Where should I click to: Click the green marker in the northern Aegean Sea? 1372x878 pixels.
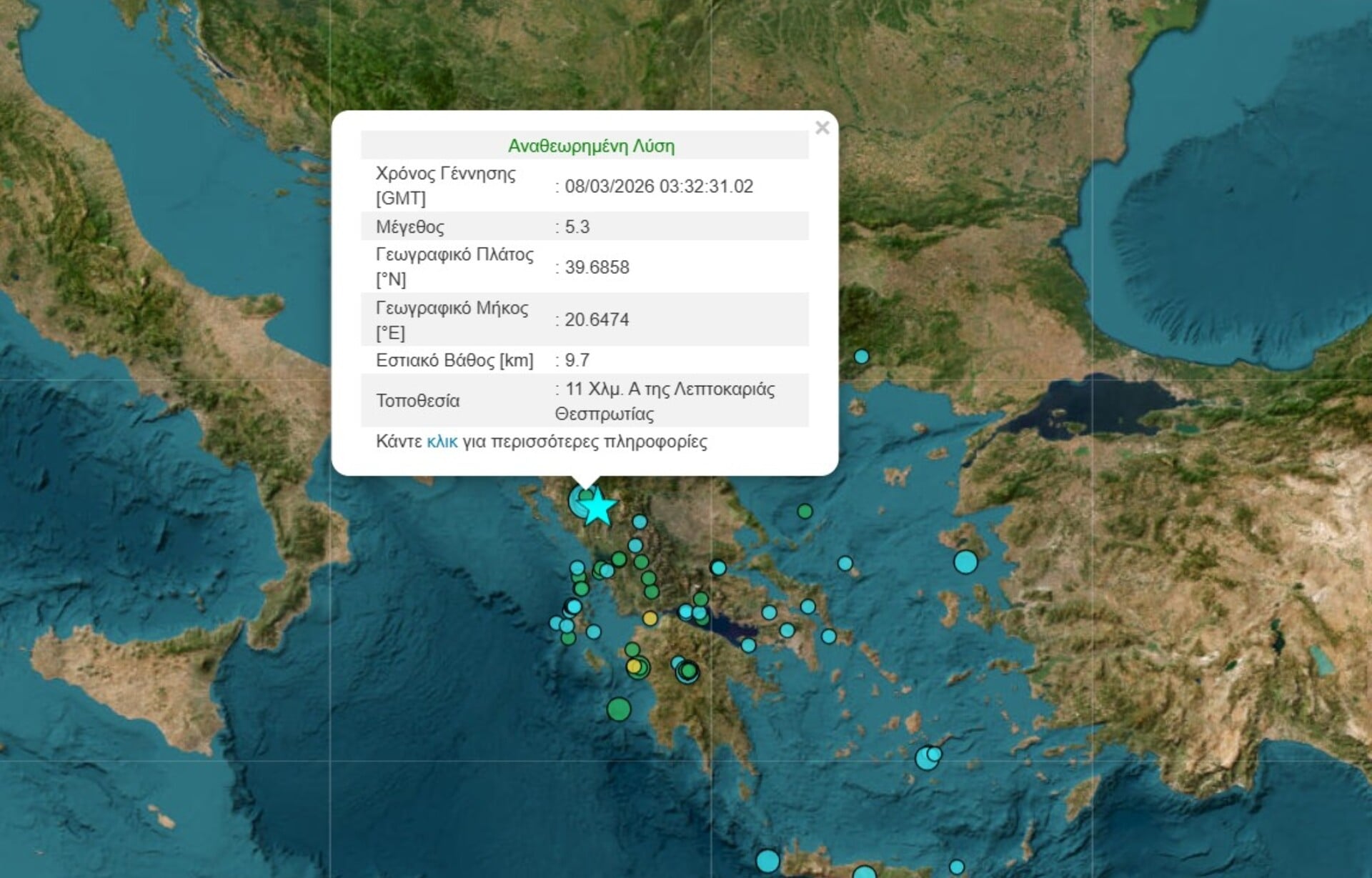click(x=805, y=512)
